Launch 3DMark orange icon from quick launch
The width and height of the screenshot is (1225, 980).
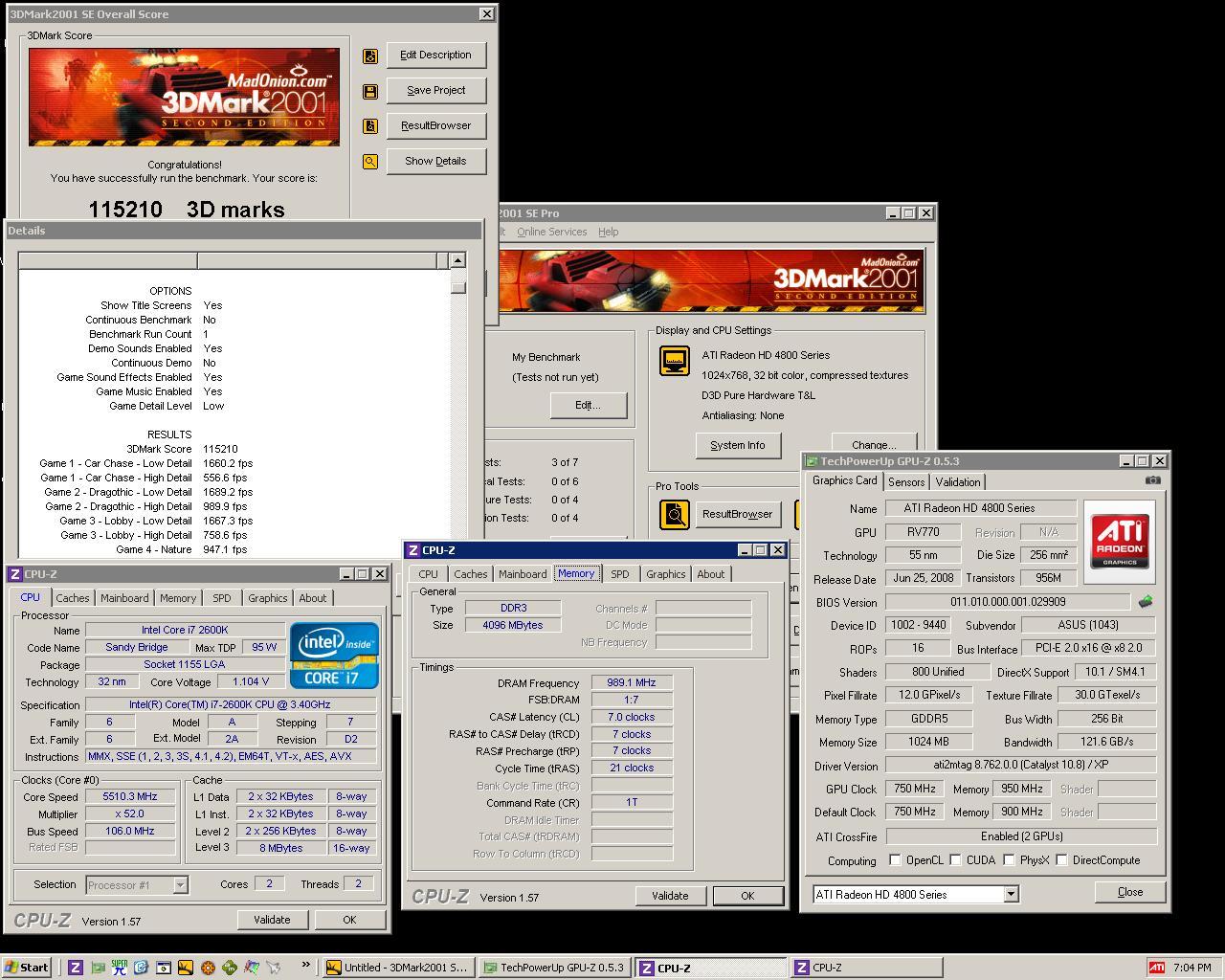(186, 968)
